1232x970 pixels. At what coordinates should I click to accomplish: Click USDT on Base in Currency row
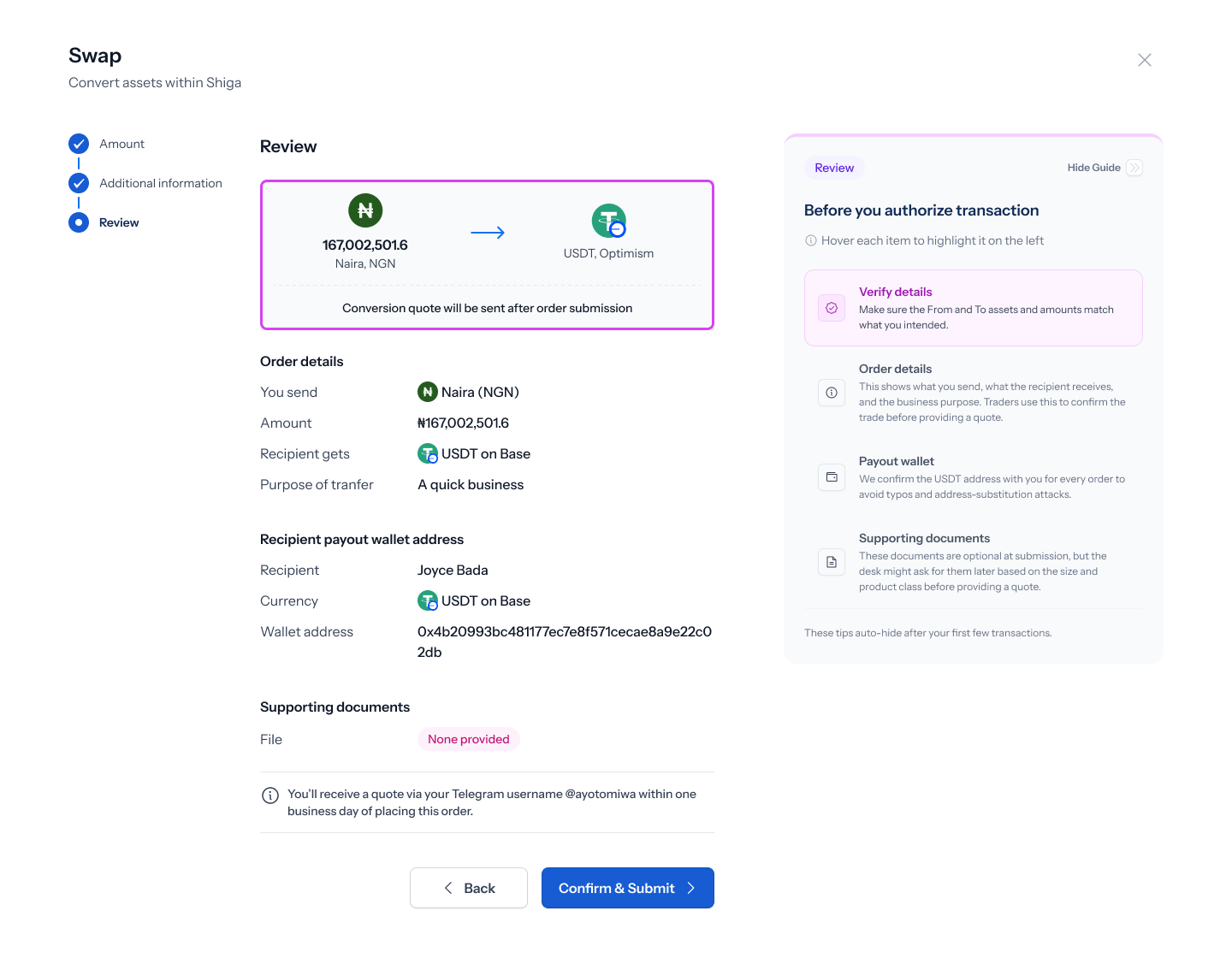point(486,600)
